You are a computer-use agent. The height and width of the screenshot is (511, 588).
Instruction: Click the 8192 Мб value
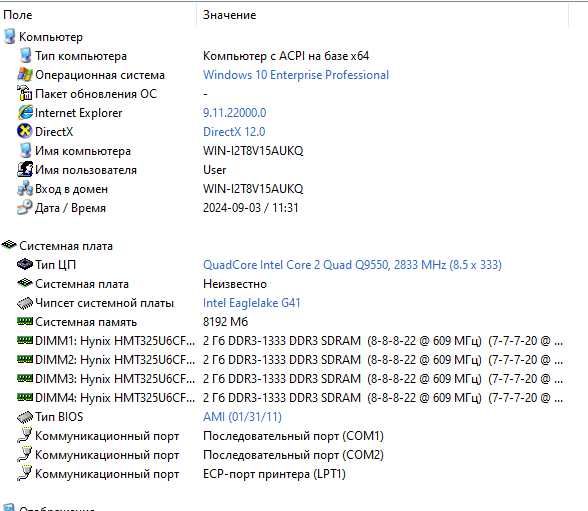tap(225, 322)
